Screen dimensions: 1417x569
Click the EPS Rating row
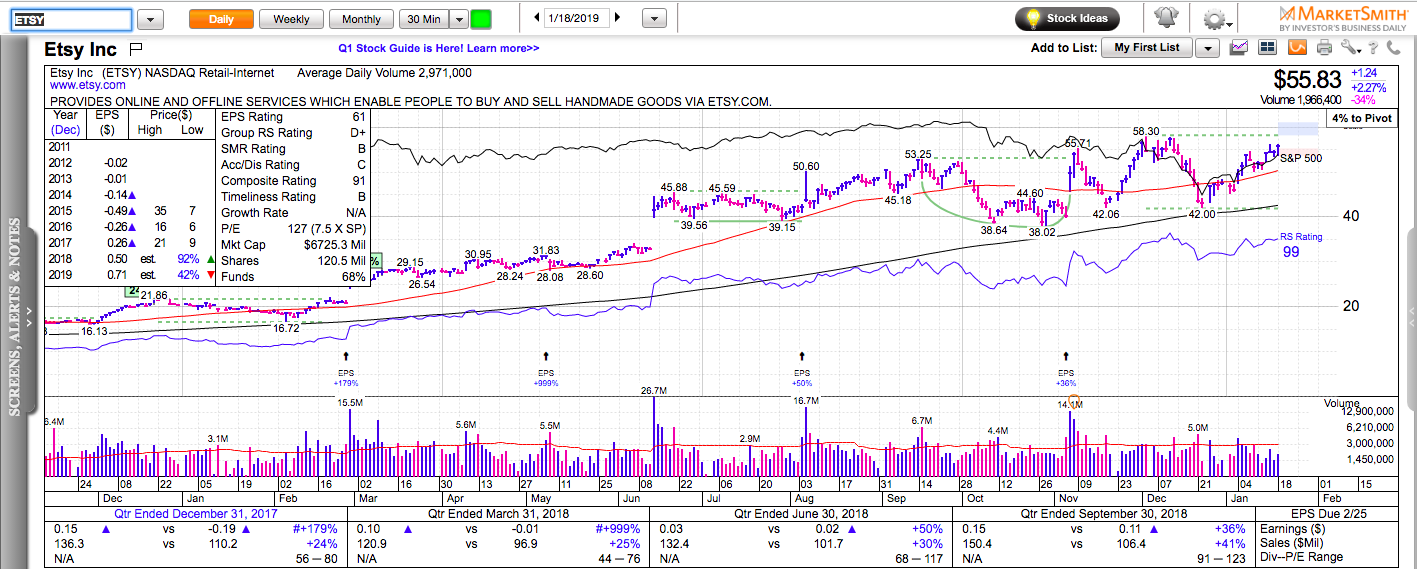293,117
